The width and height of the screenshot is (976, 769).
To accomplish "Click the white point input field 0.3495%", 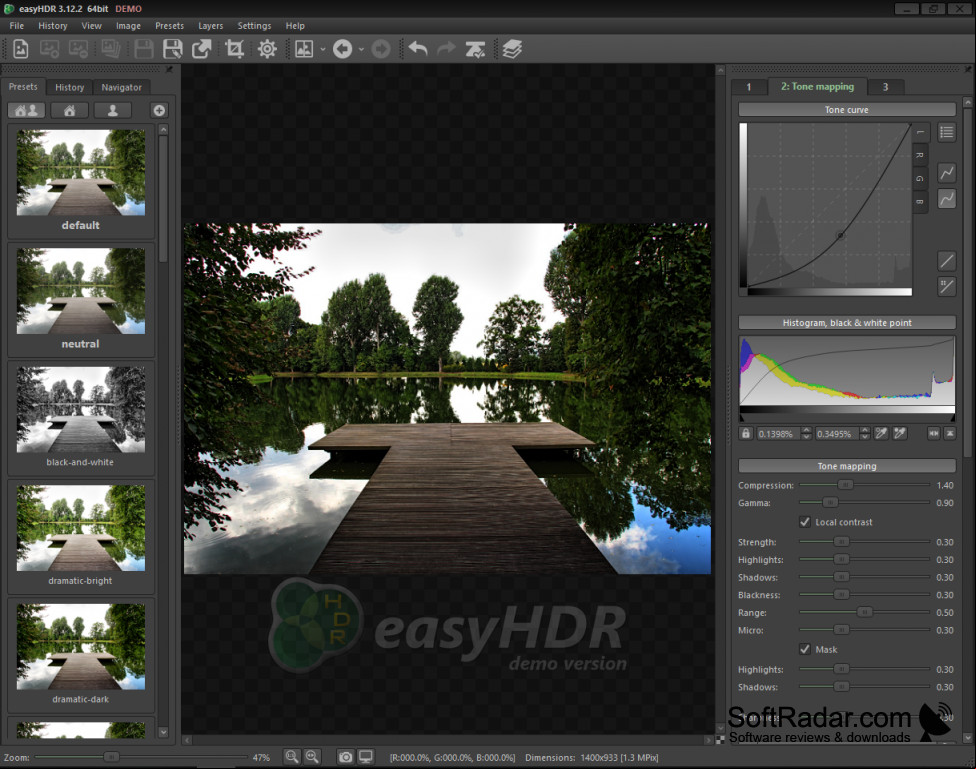I will pyautogui.click(x=837, y=433).
